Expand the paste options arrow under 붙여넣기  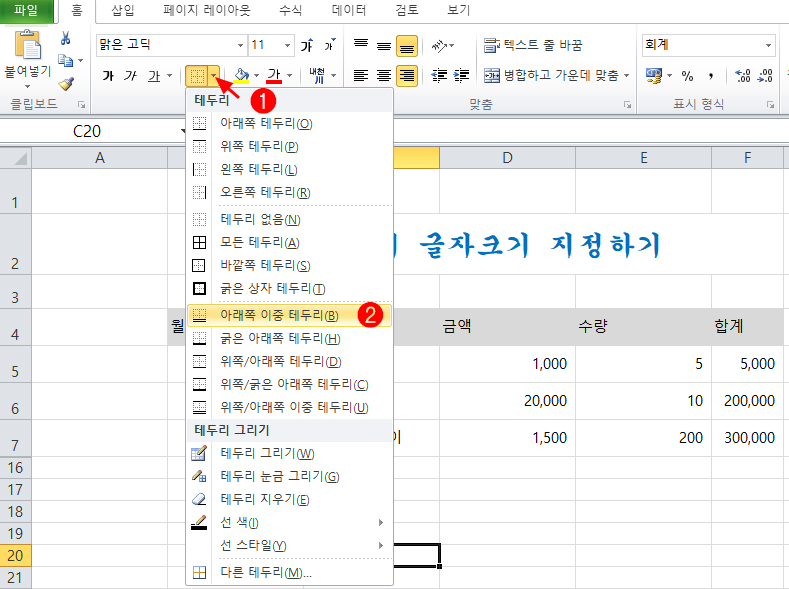pos(27,86)
